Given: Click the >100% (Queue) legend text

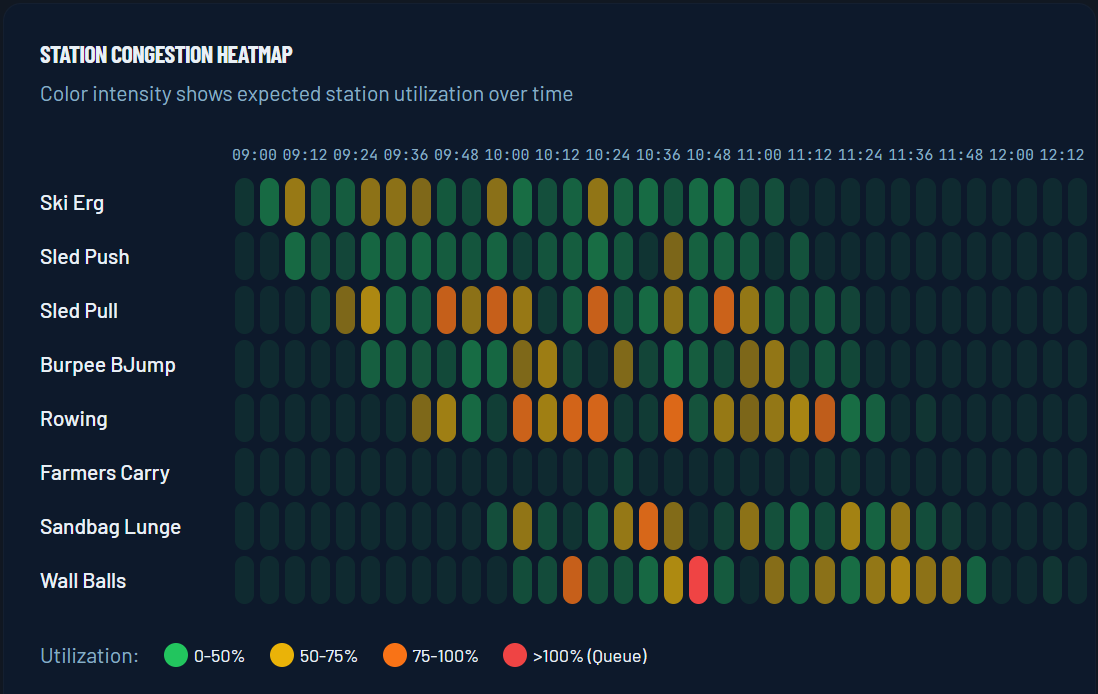Looking at the screenshot, I should [x=590, y=656].
